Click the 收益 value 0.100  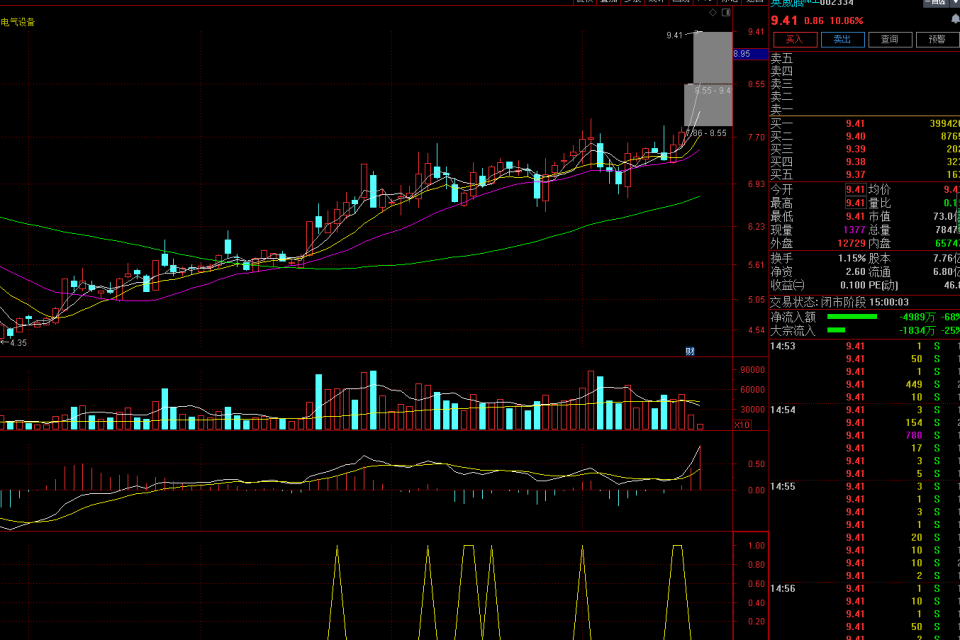pyautogui.click(x=853, y=285)
